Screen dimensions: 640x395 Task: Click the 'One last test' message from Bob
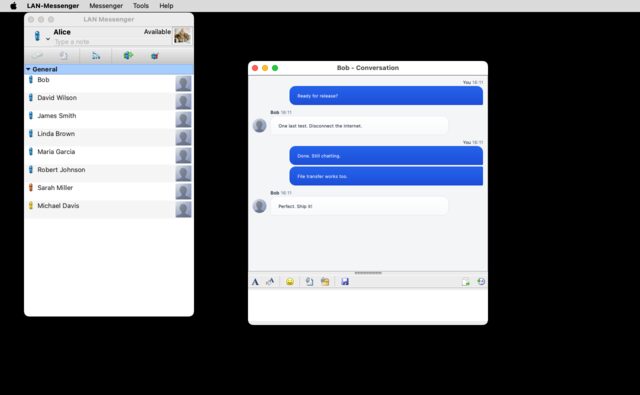pos(359,126)
